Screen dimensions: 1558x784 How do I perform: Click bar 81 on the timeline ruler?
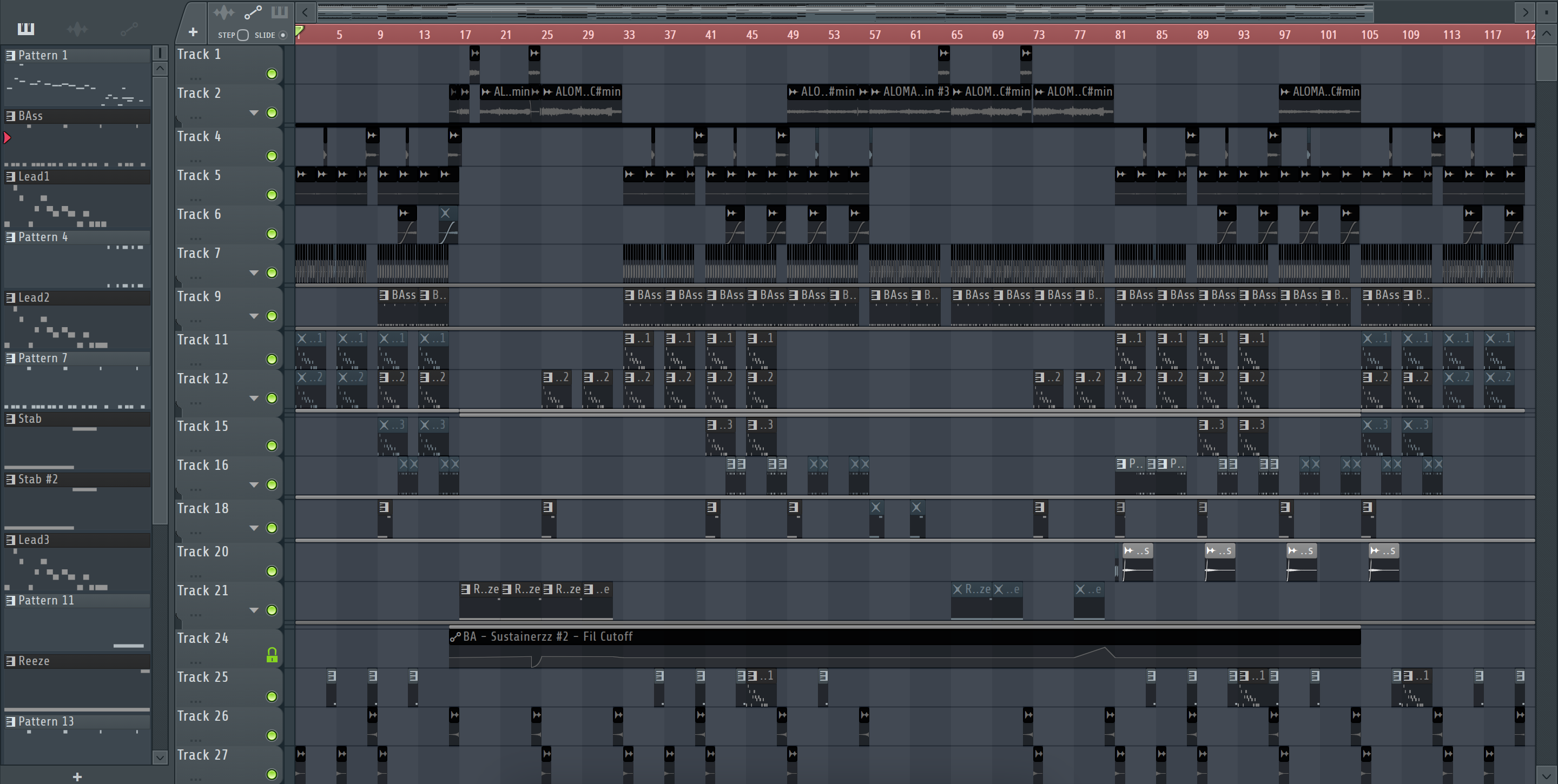pos(1121,35)
